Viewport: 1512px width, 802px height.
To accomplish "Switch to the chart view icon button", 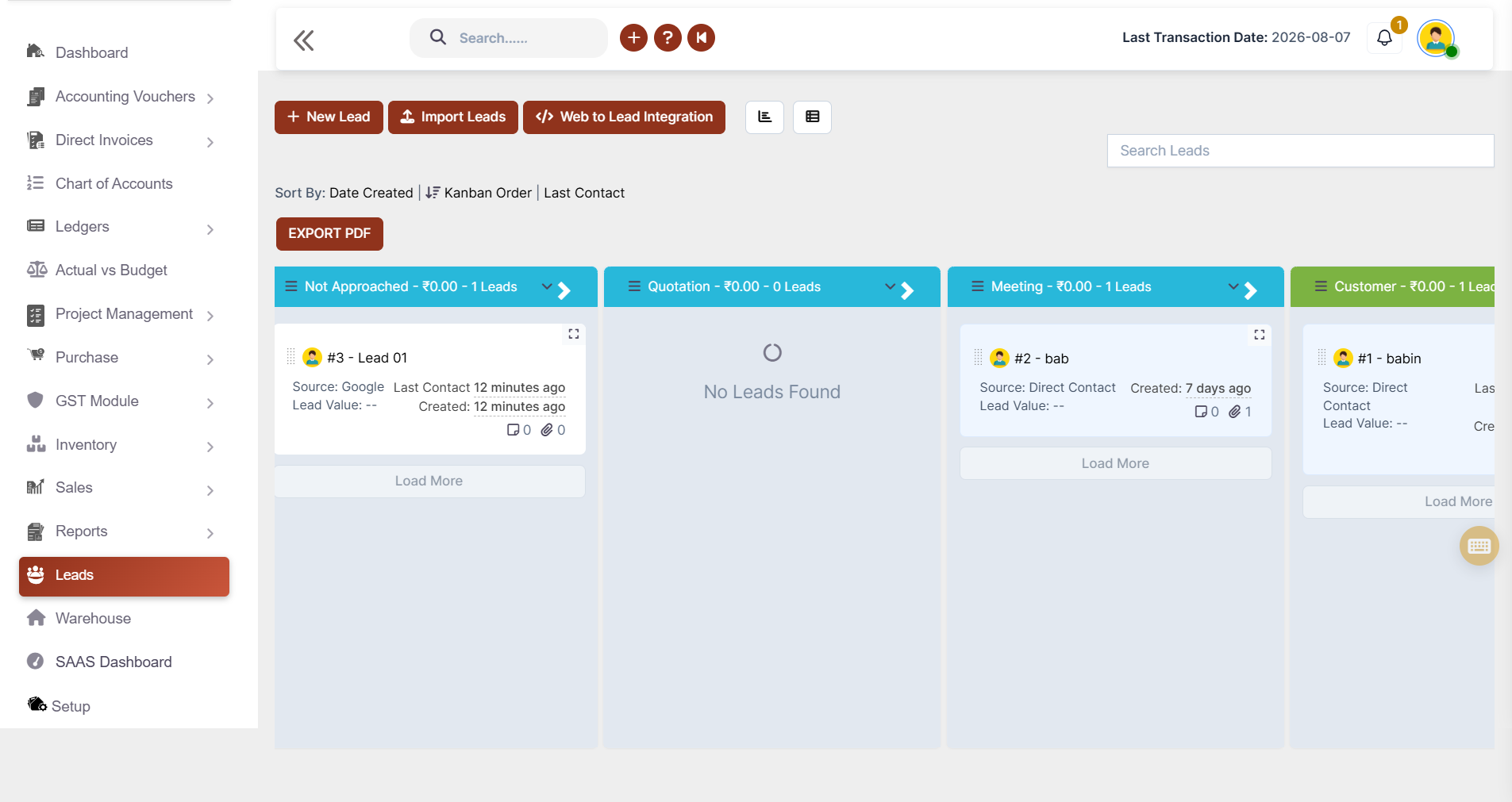I will click(x=765, y=117).
